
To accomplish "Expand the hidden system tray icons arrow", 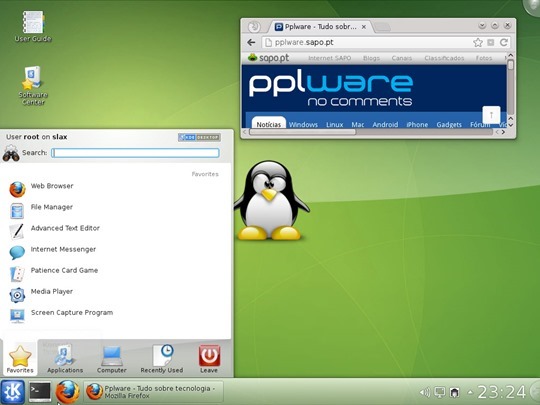I will click(x=470, y=392).
